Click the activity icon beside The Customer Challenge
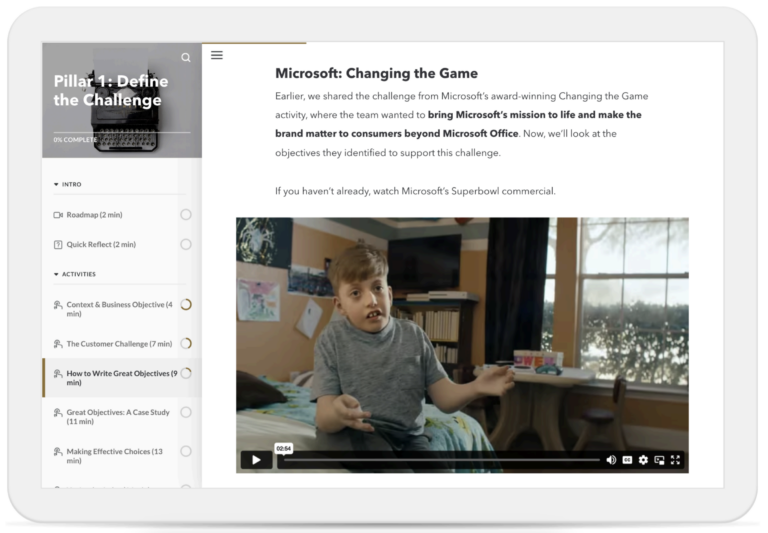The width and height of the screenshot is (768, 533). coord(58,344)
